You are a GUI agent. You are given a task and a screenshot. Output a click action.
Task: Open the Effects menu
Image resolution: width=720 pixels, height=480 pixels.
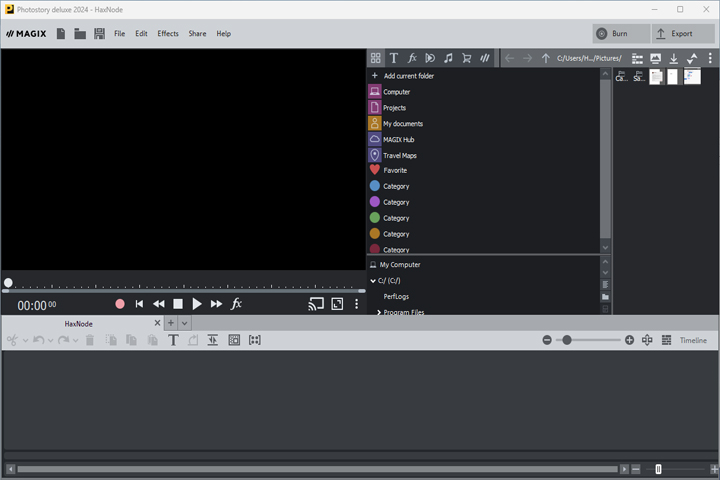pyautogui.click(x=168, y=34)
